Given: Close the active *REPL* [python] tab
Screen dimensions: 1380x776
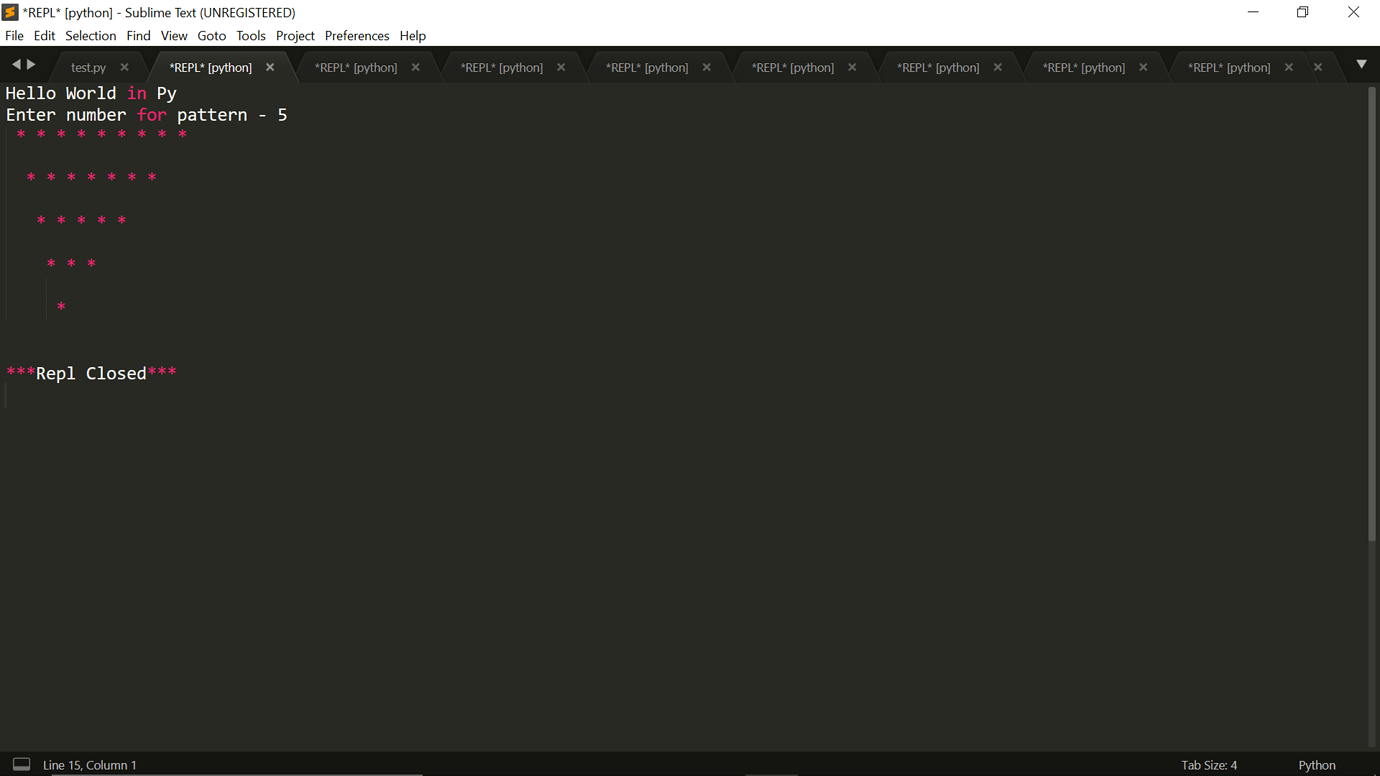Looking at the screenshot, I should tap(269, 67).
